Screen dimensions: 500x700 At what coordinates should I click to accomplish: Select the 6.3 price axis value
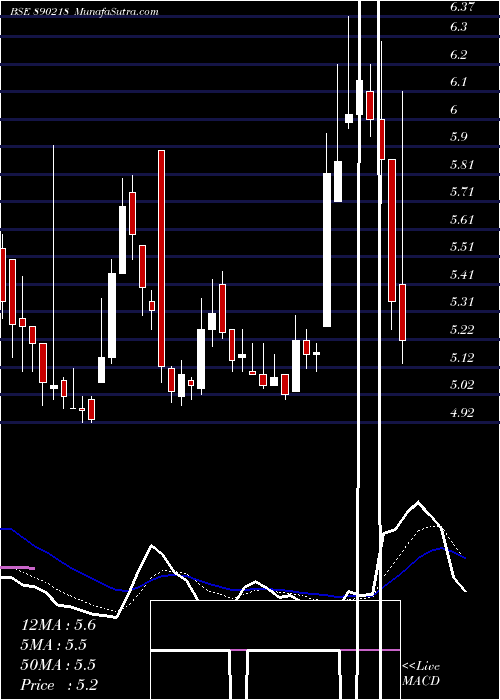point(459,27)
